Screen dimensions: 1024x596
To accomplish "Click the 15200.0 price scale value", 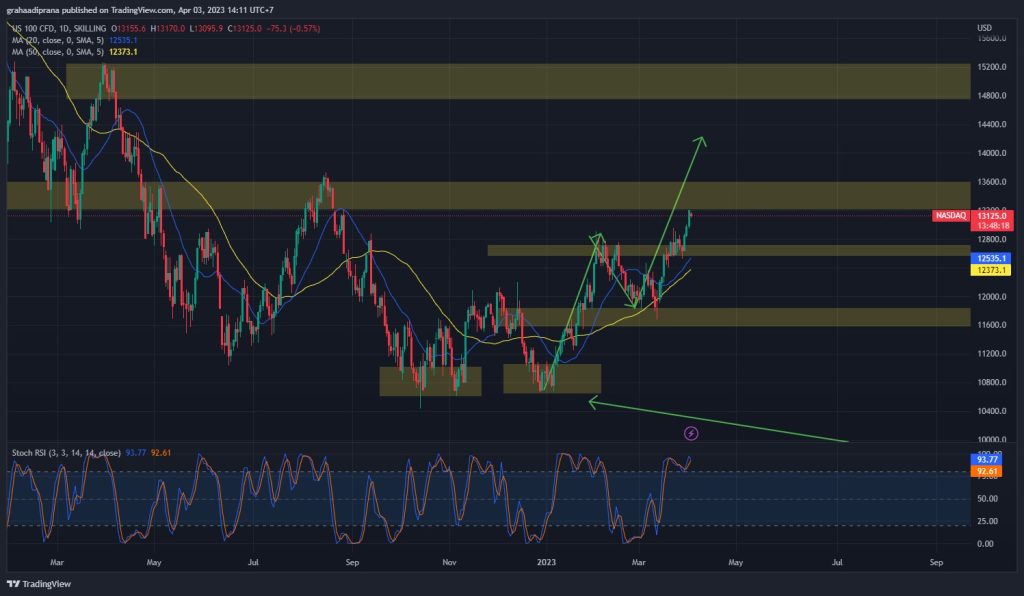I will pyautogui.click(x=991, y=67).
